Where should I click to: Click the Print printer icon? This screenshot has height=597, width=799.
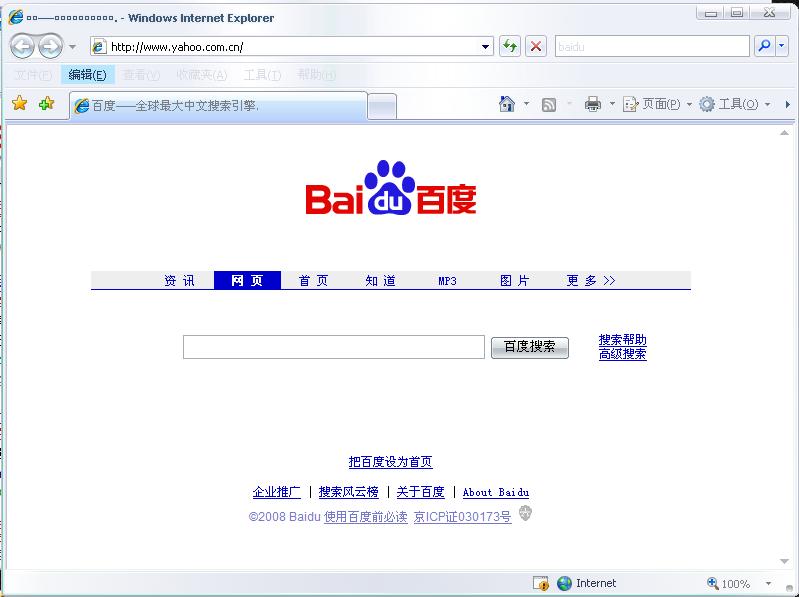593,104
